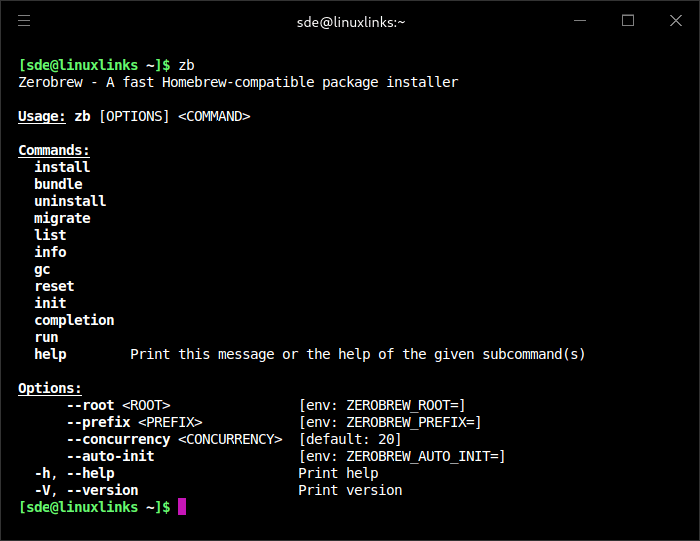Click the 'install' command text
This screenshot has width=700, height=541.
click(62, 167)
